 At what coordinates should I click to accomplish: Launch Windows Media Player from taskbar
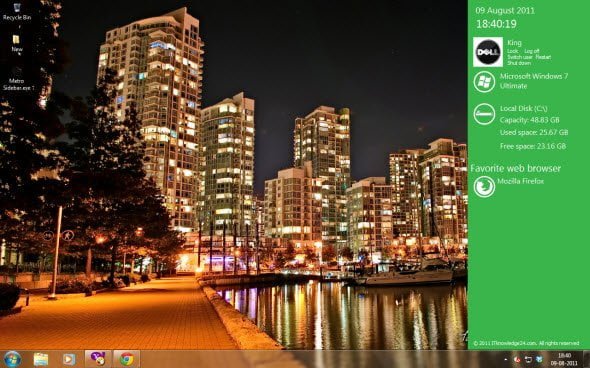[69, 359]
